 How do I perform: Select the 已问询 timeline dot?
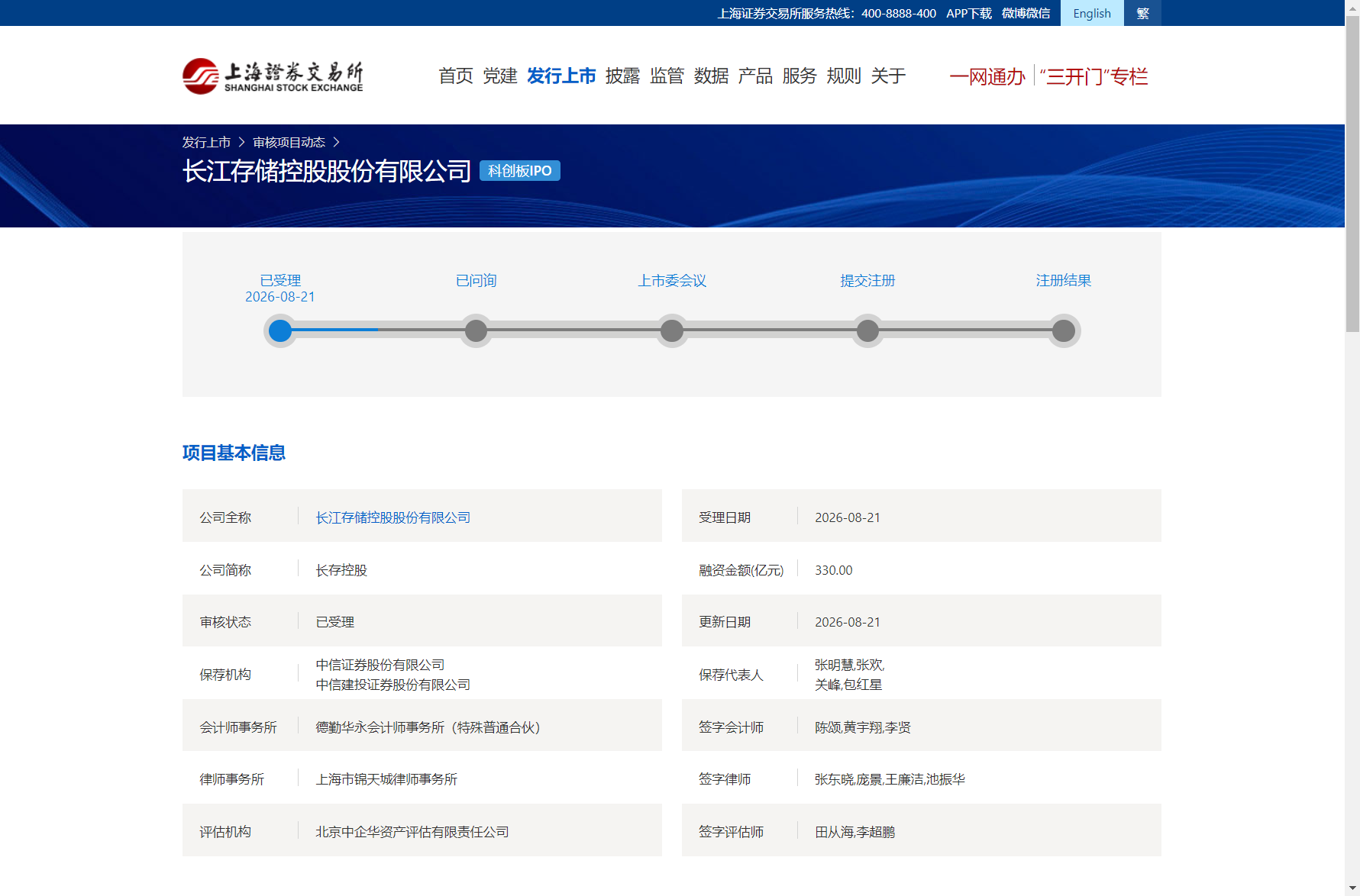(476, 331)
